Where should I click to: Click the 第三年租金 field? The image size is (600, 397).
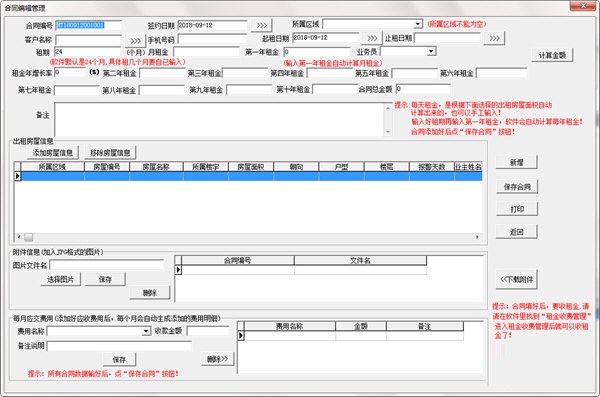pyautogui.click(x=245, y=73)
